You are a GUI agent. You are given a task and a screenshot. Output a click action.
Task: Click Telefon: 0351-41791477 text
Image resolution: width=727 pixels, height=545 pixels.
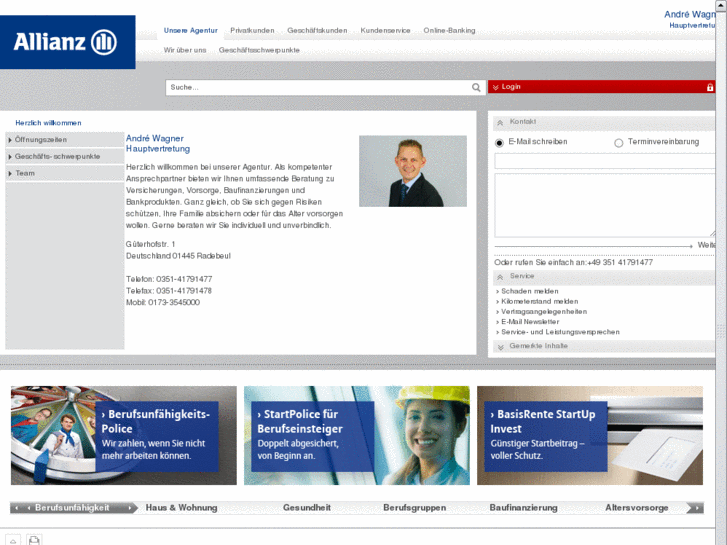click(169, 279)
